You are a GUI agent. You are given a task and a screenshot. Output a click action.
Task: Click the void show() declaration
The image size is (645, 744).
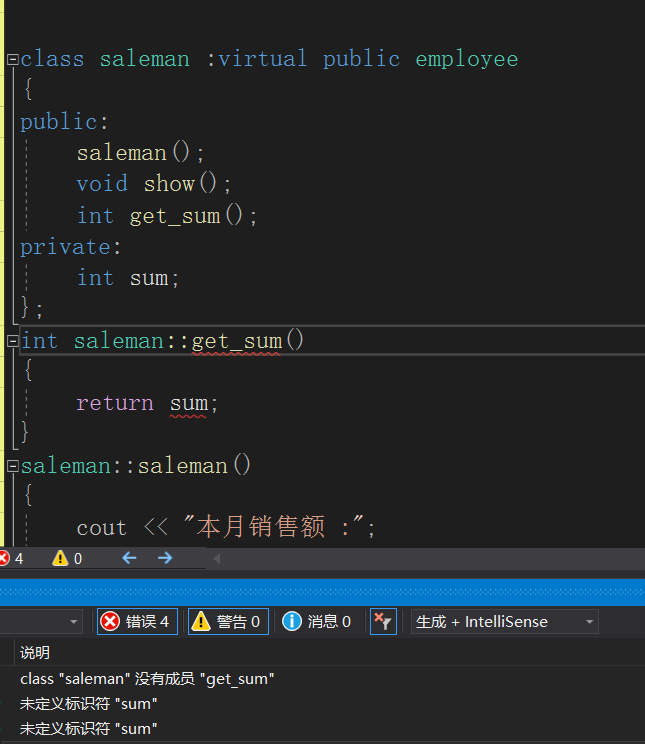(154, 183)
